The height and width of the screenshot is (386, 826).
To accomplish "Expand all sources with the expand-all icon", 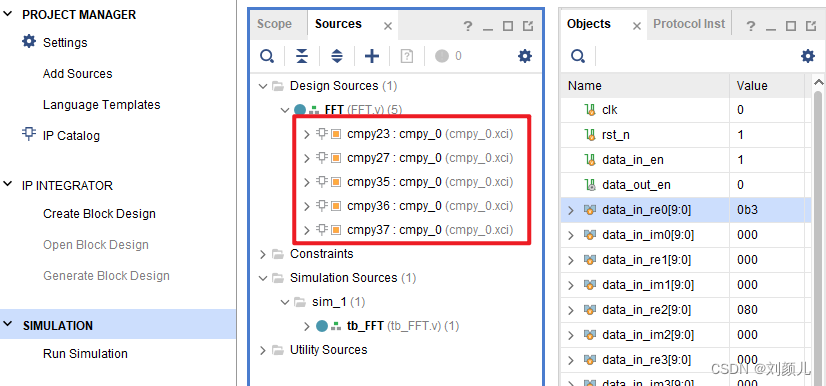I will 337,56.
